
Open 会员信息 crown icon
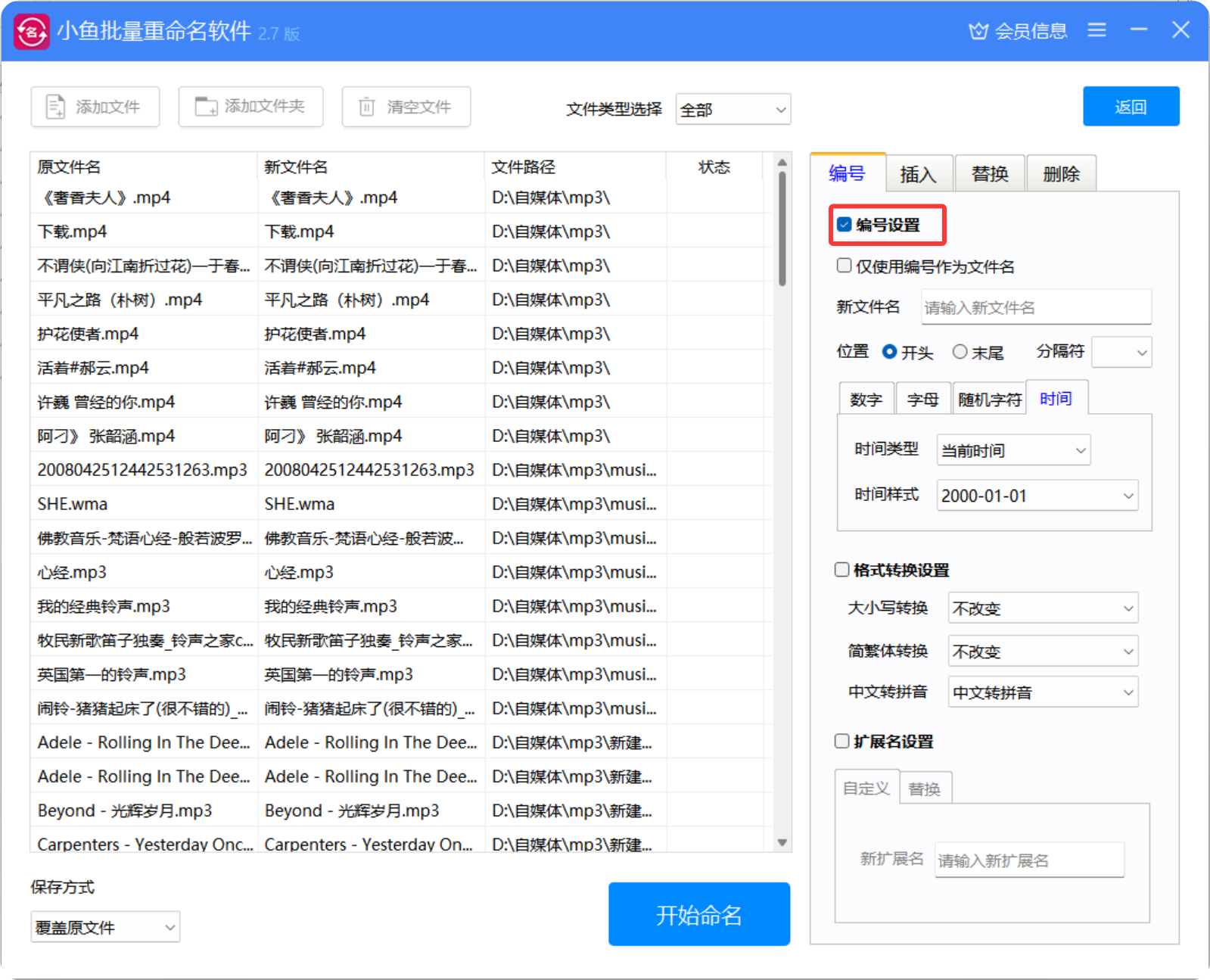(x=978, y=31)
